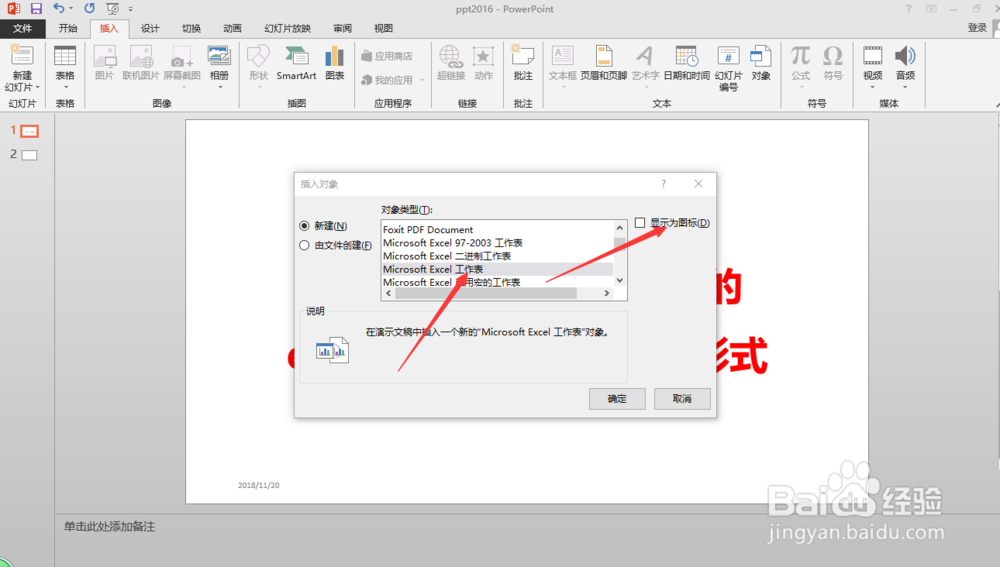Screen dimensions: 1000x567
Task: Switch to the Review (审阅) tab
Action: click(342, 28)
